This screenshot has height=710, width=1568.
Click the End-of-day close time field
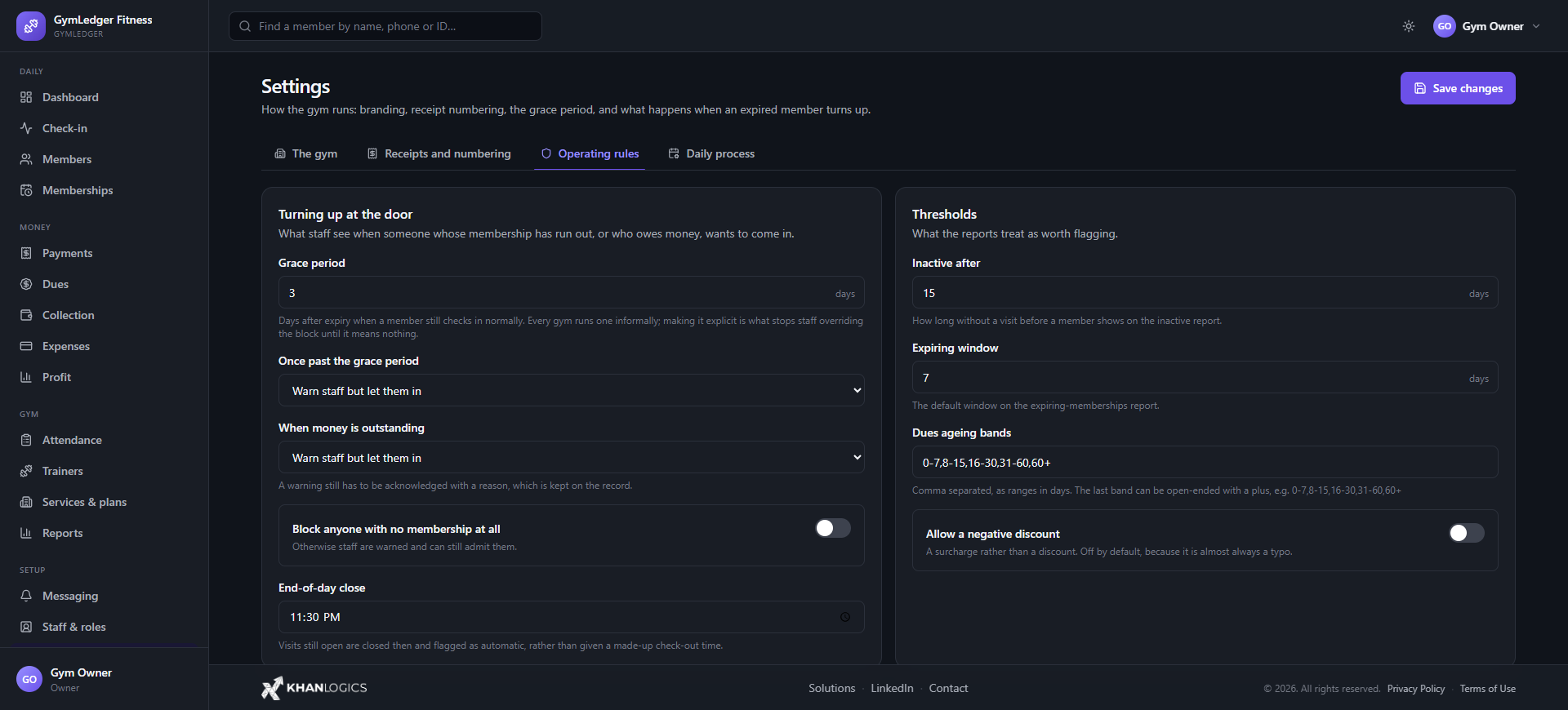tap(572, 617)
